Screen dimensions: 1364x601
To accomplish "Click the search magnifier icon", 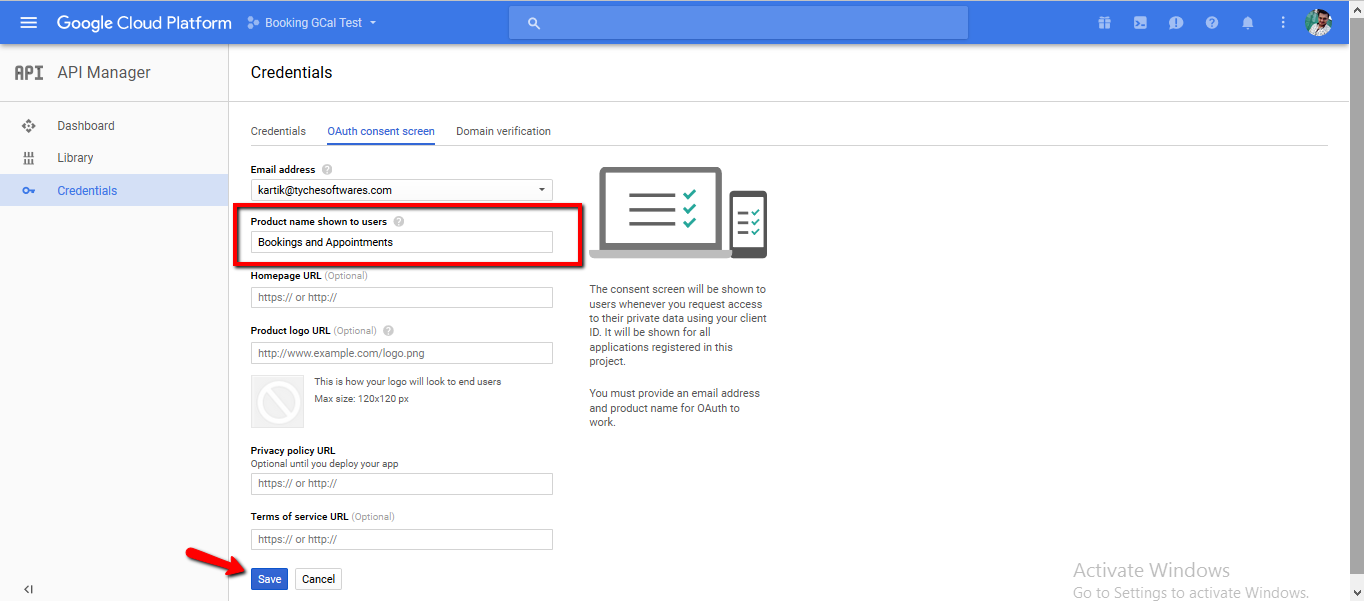I will 534,23.
